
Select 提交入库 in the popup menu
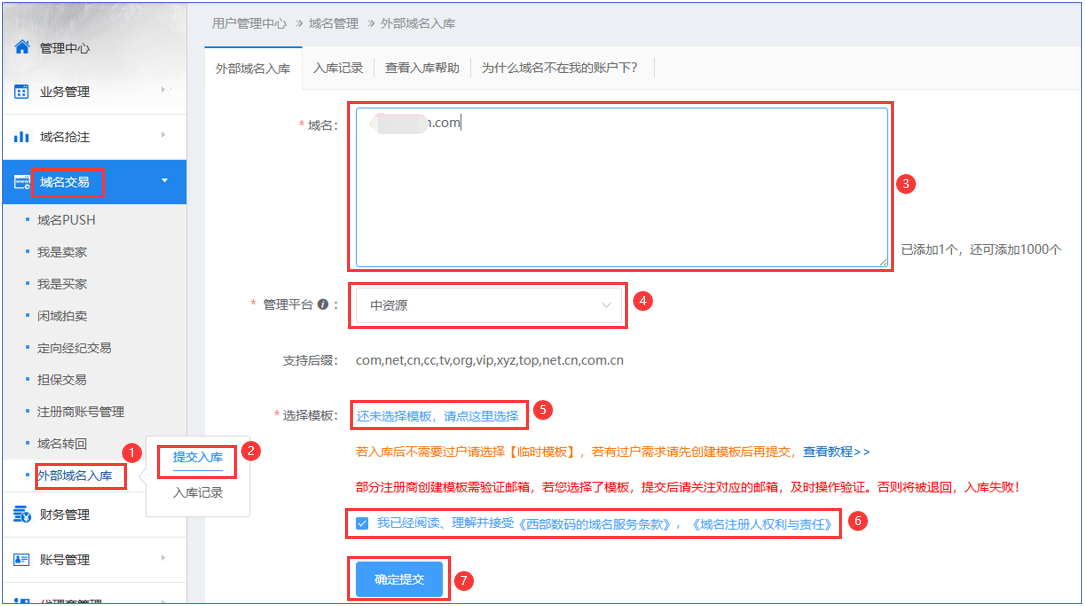pyautogui.click(x=197, y=458)
